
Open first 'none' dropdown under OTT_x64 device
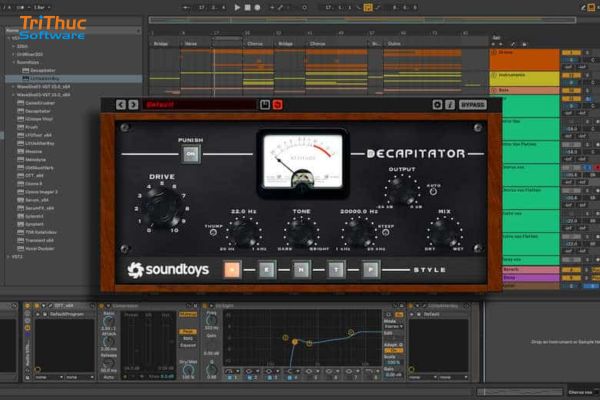point(49,377)
